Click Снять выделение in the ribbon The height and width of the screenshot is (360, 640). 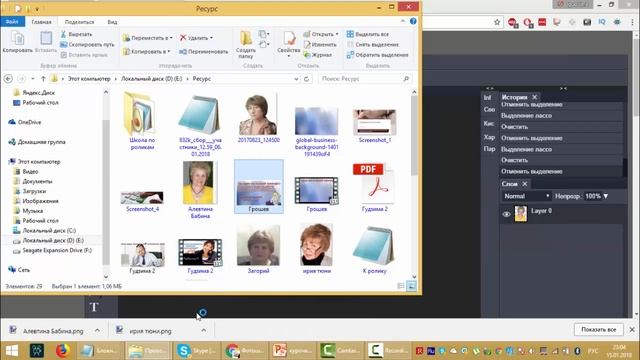pyautogui.click(x=373, y=44)
